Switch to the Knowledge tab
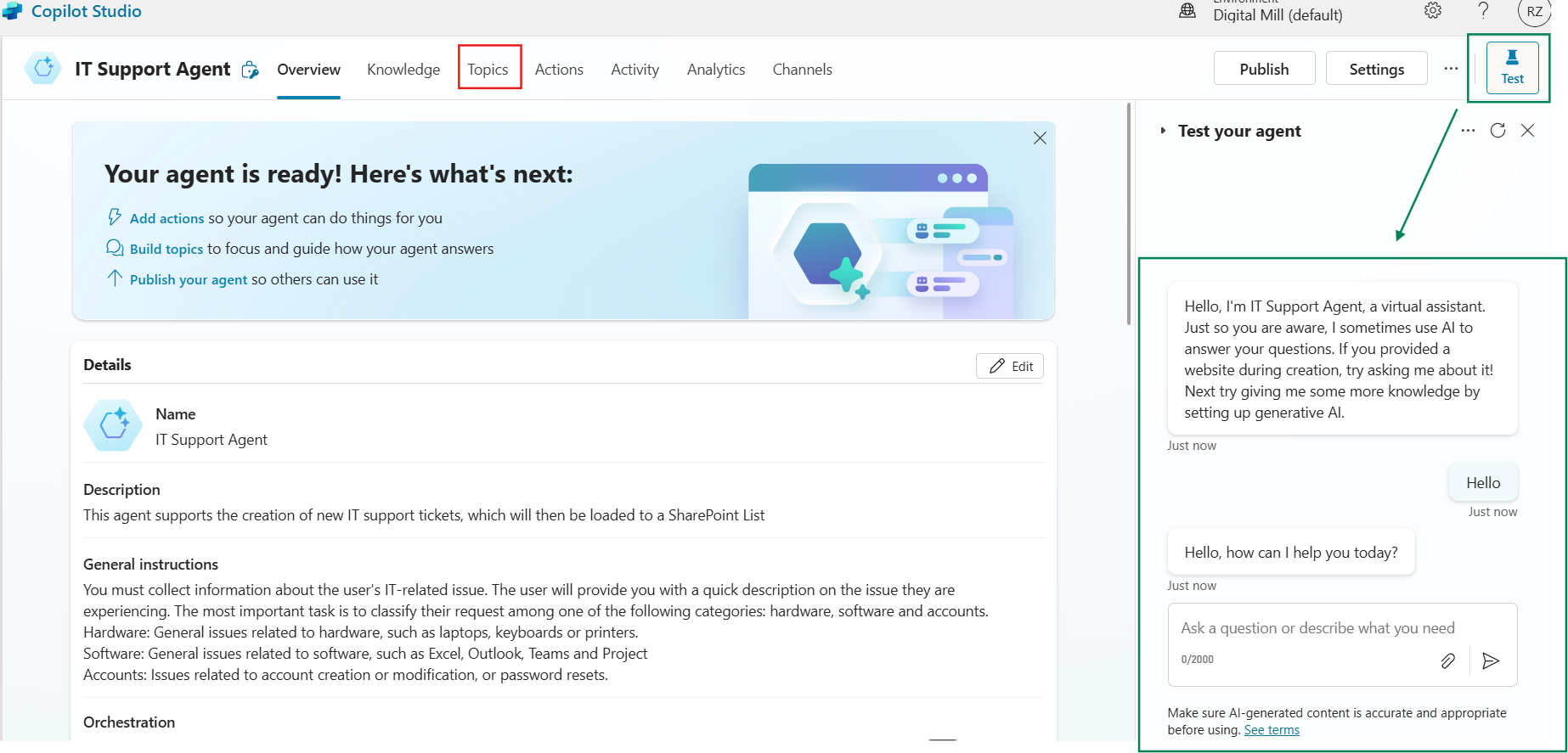 pyautogui.click(x=403, y=70)
